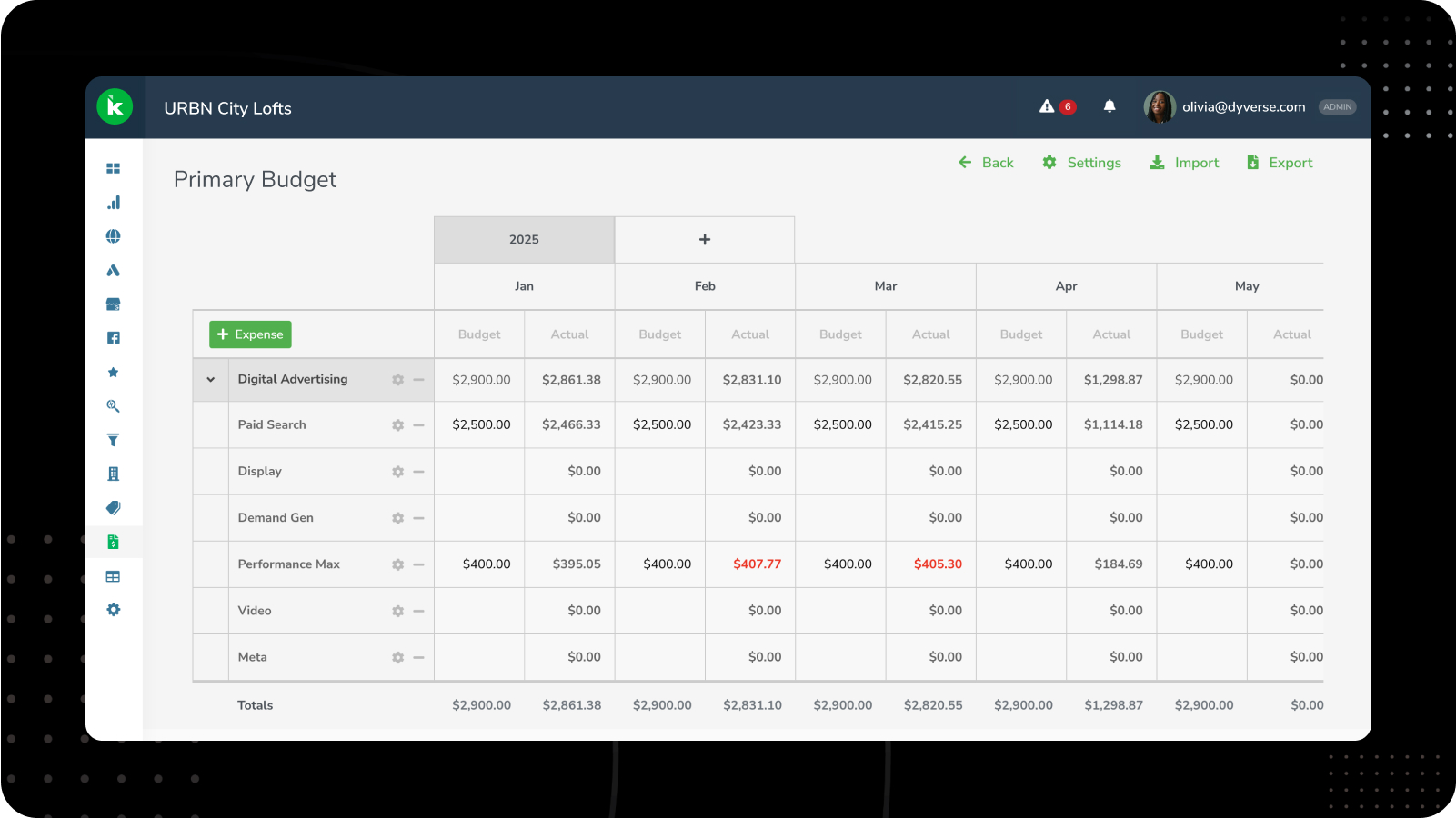
Task: Open the tag icon in the sidebar
Action: pos(113,507)
